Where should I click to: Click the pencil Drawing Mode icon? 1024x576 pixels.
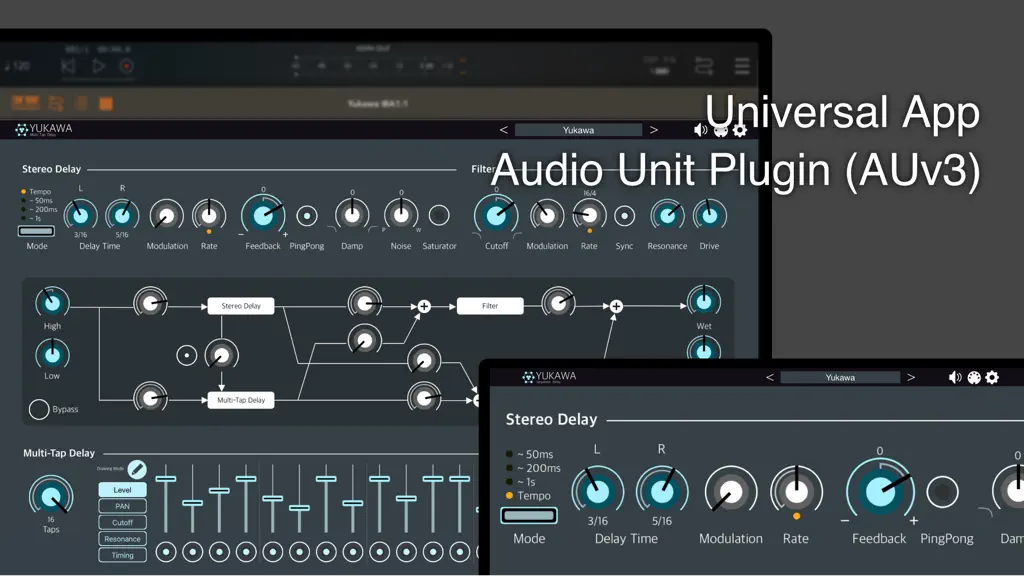[x=136, y=469]
